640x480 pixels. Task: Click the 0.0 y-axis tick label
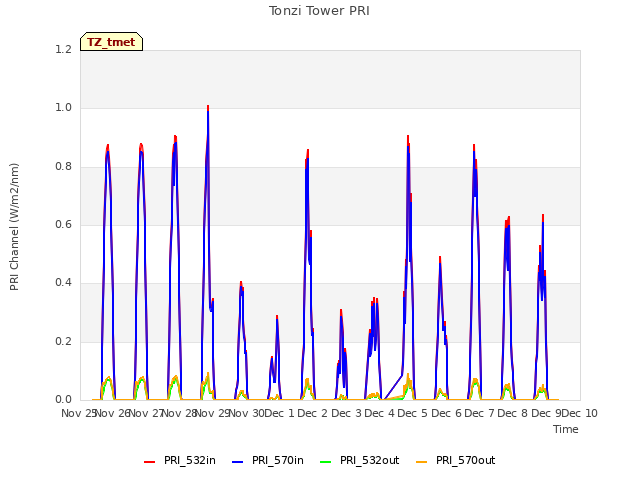(x=63, y=400)
